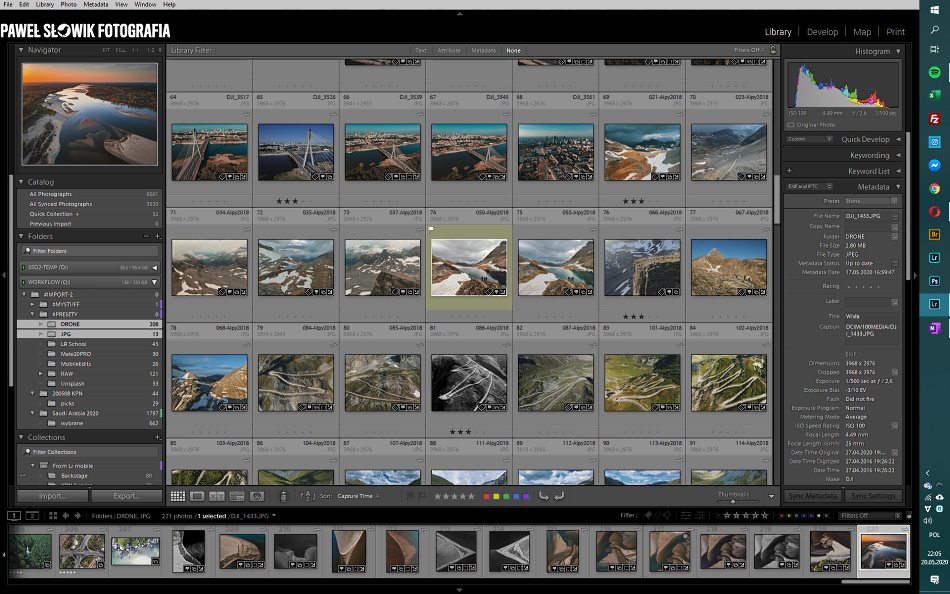The height and width of the screenshot is (594, 950).
Task: Click the Library Filter lock icon
Action: pos(773,50)
